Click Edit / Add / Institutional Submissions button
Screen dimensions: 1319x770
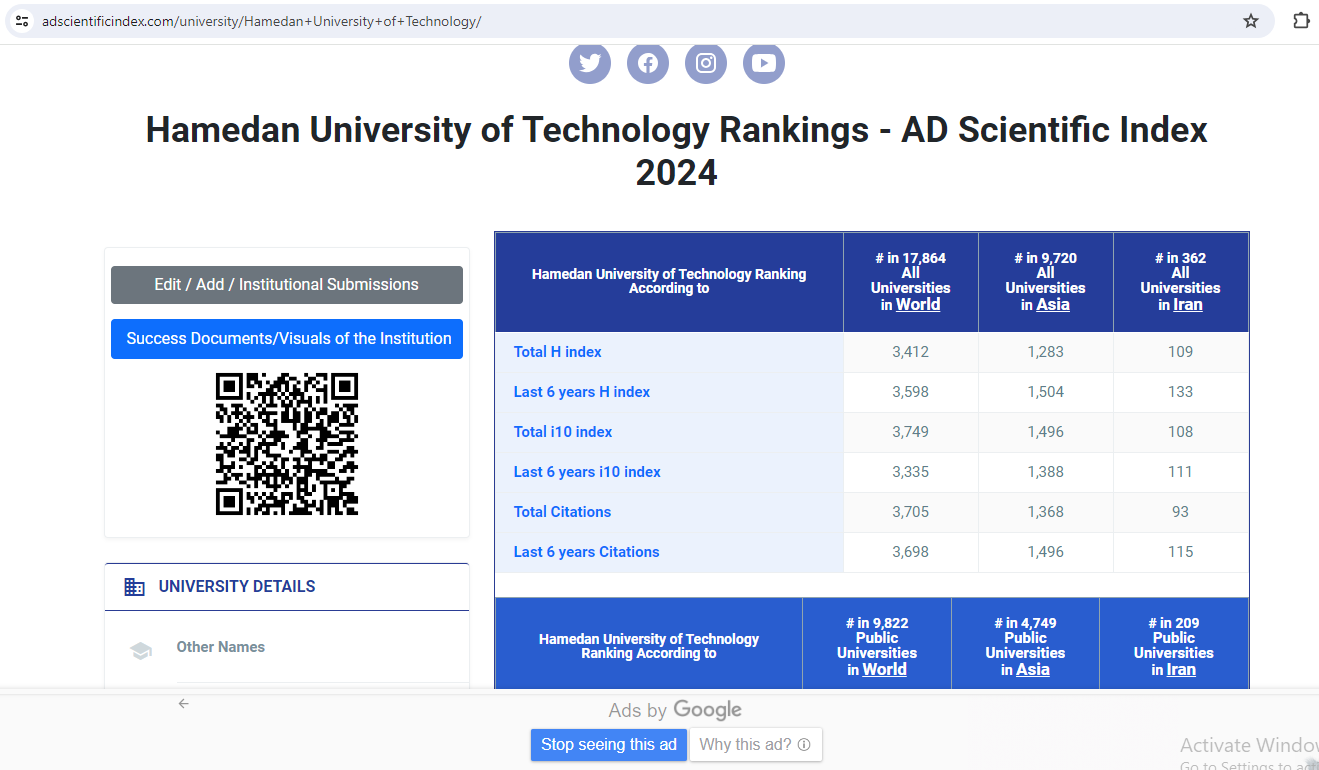(287, 285)
